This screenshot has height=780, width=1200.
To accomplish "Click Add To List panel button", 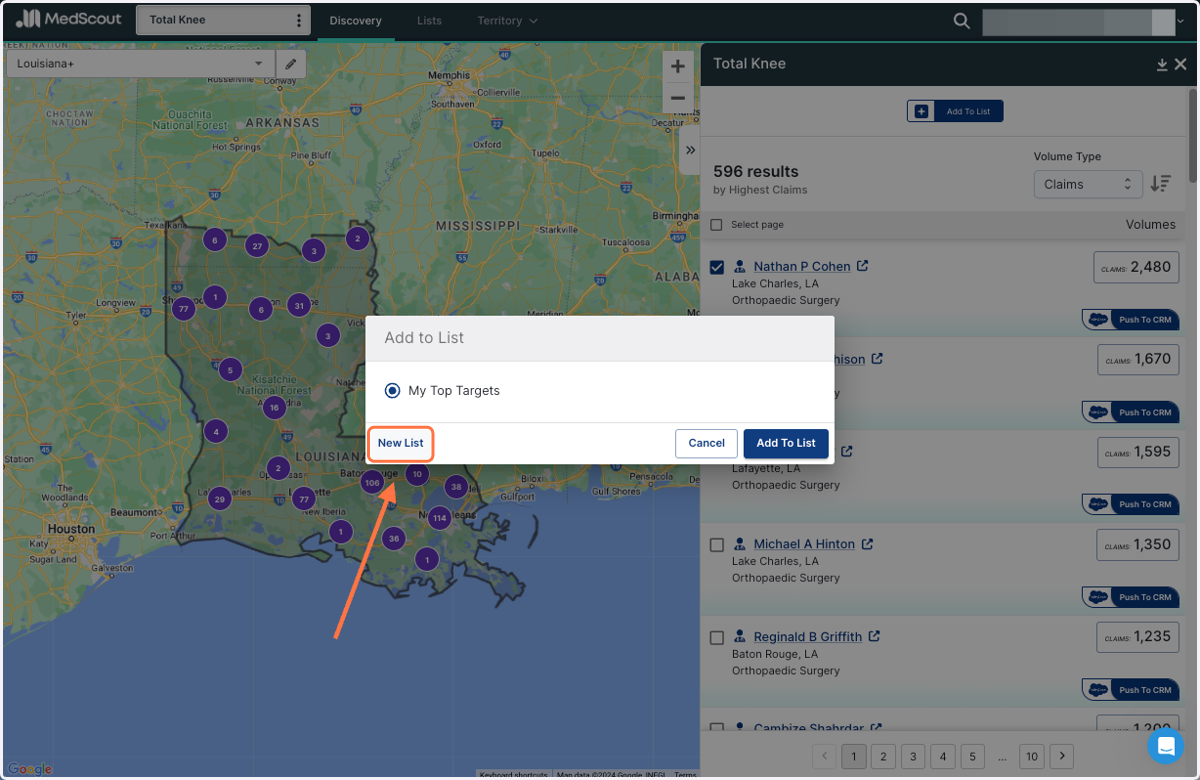I will coord(955,111).
